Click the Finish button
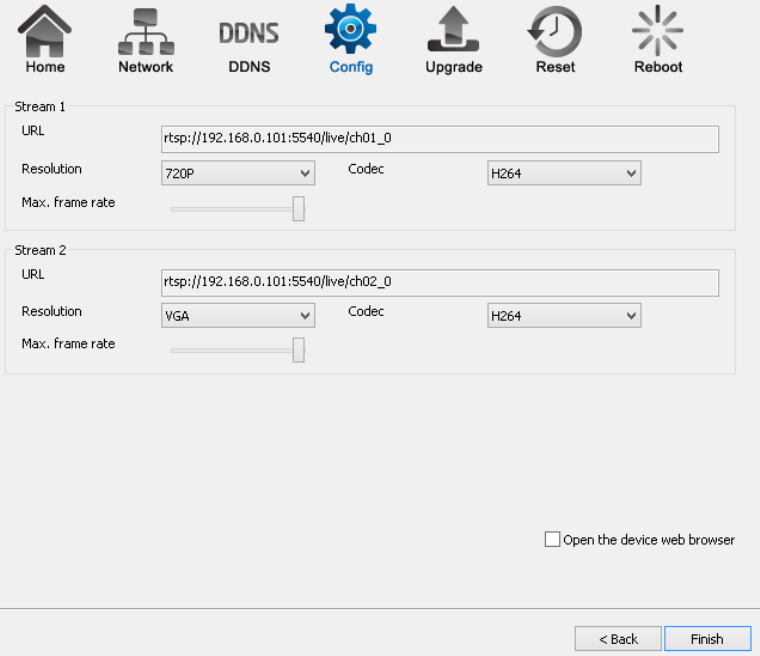This screenshot has width=760, height=656. (x=707, y=639)
